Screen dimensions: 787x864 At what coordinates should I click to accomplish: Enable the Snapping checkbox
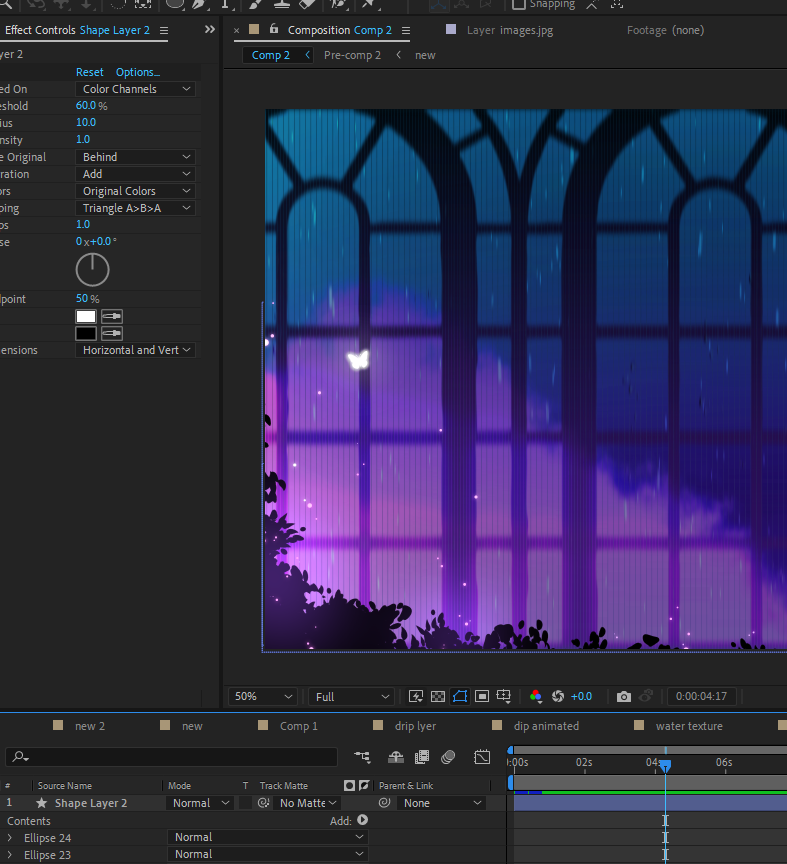(x=519, y=5)
